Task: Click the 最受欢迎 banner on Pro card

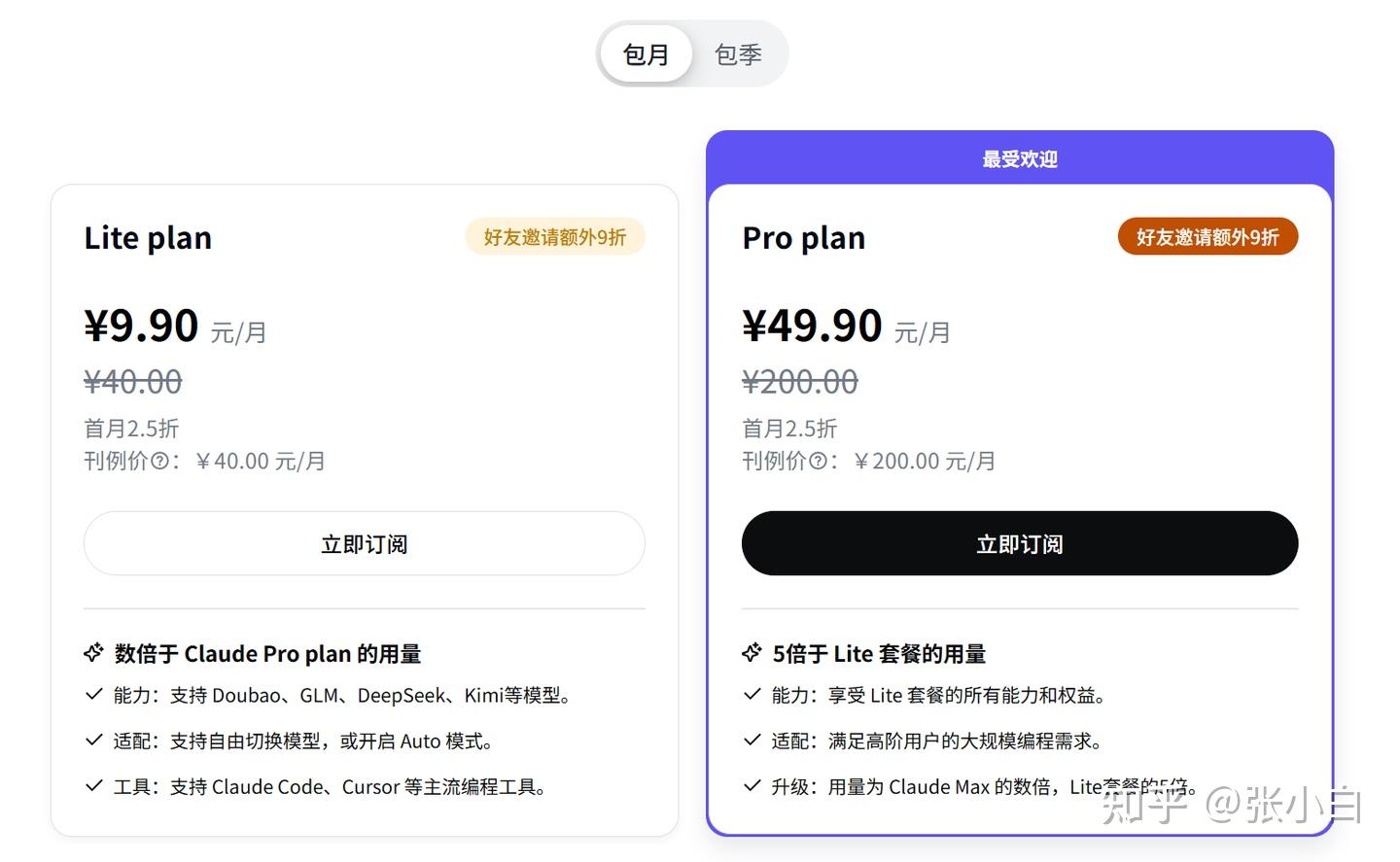Action: [x=1019, y=158]
